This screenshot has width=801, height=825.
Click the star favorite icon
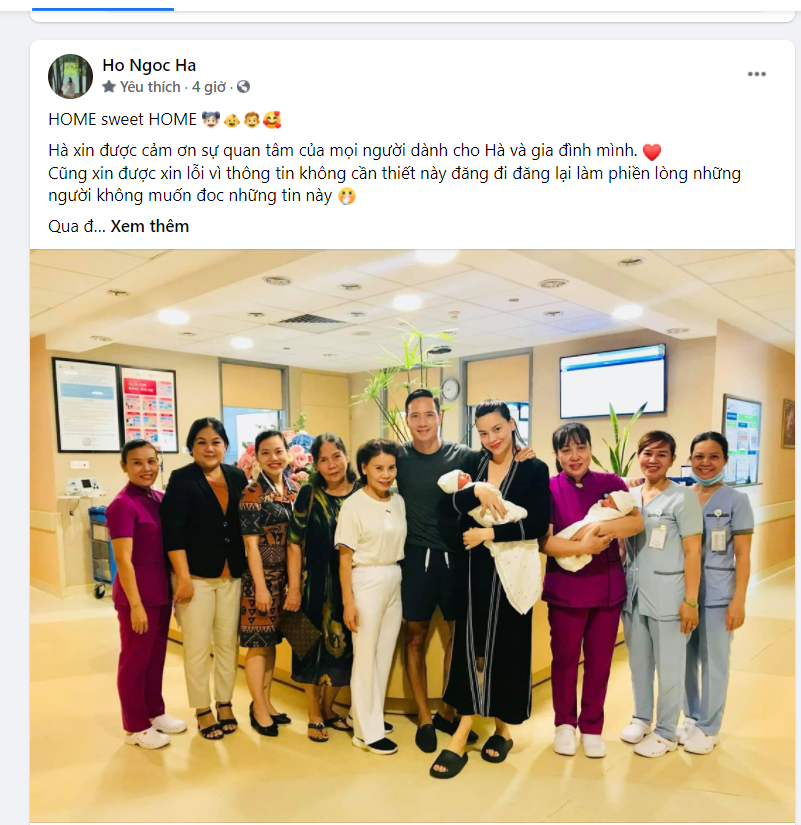[x=109, y=87]
